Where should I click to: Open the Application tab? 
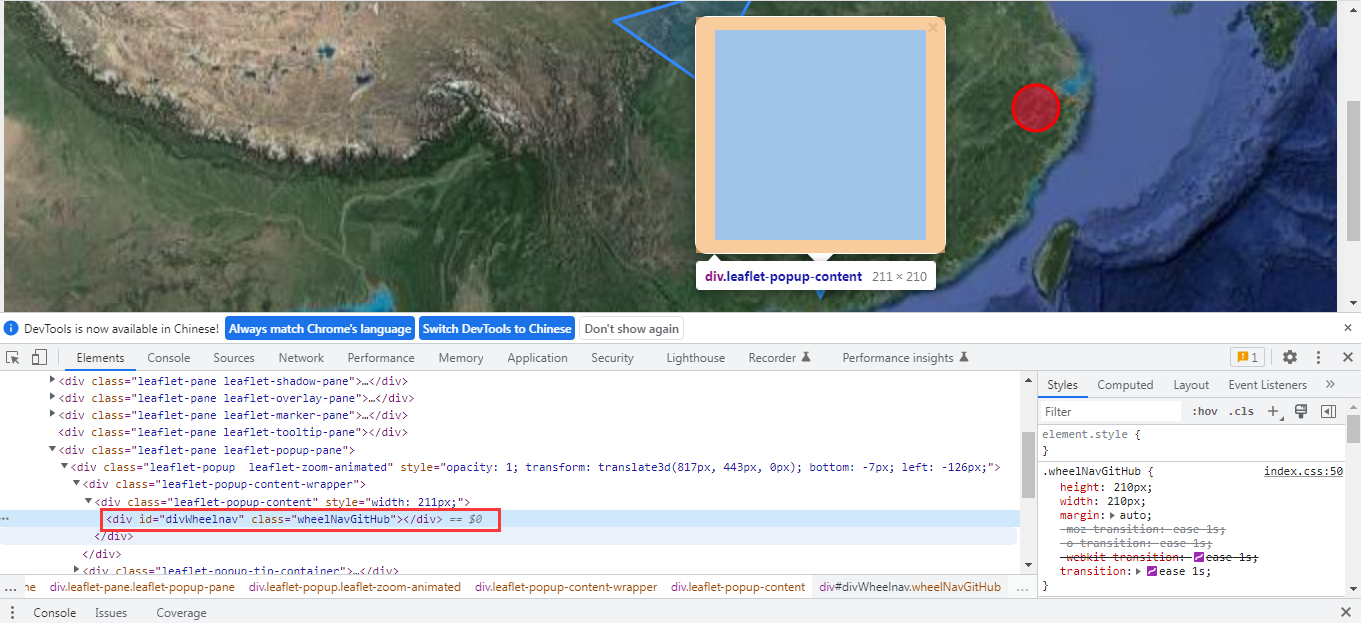click(537, 358)
